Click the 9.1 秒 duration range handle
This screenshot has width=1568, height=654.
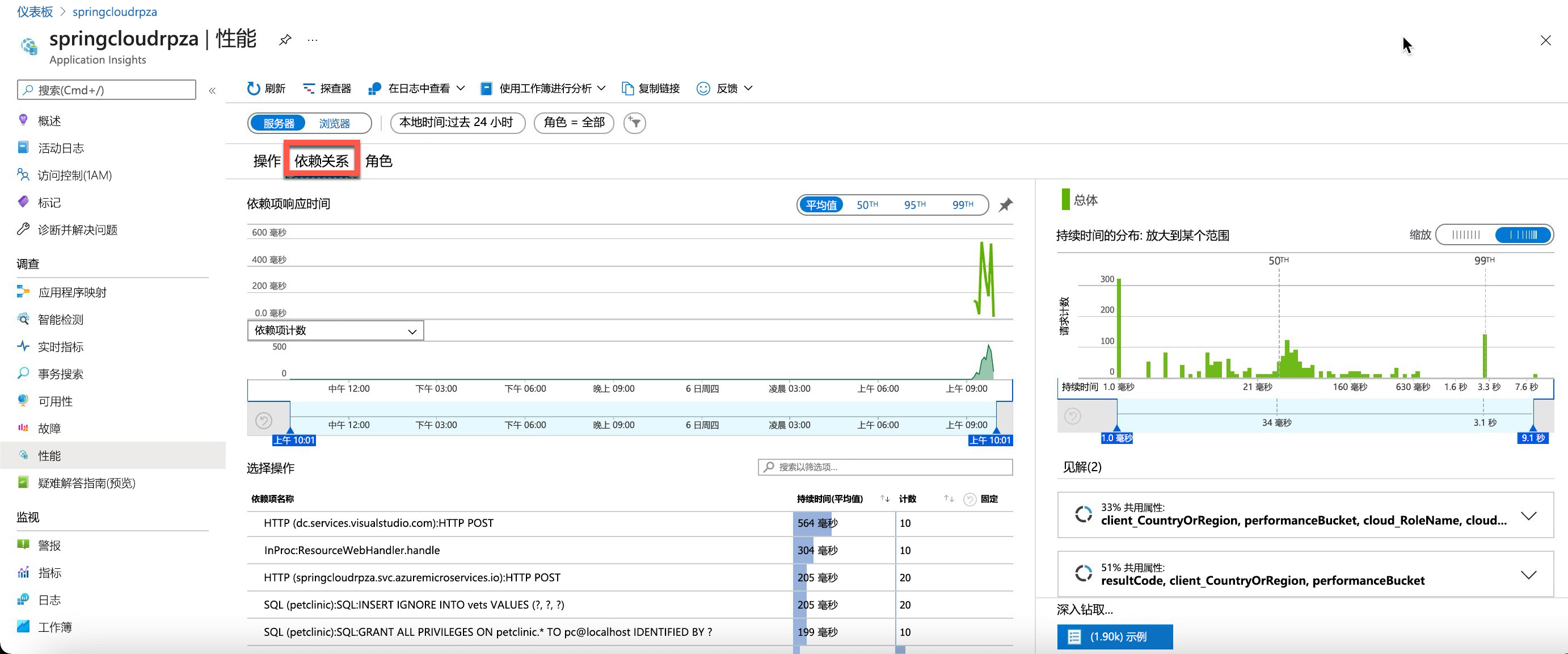click(1533, 438)
